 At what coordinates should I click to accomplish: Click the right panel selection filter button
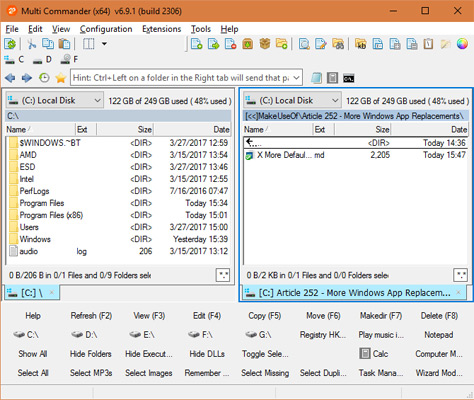tap(460, 275)
